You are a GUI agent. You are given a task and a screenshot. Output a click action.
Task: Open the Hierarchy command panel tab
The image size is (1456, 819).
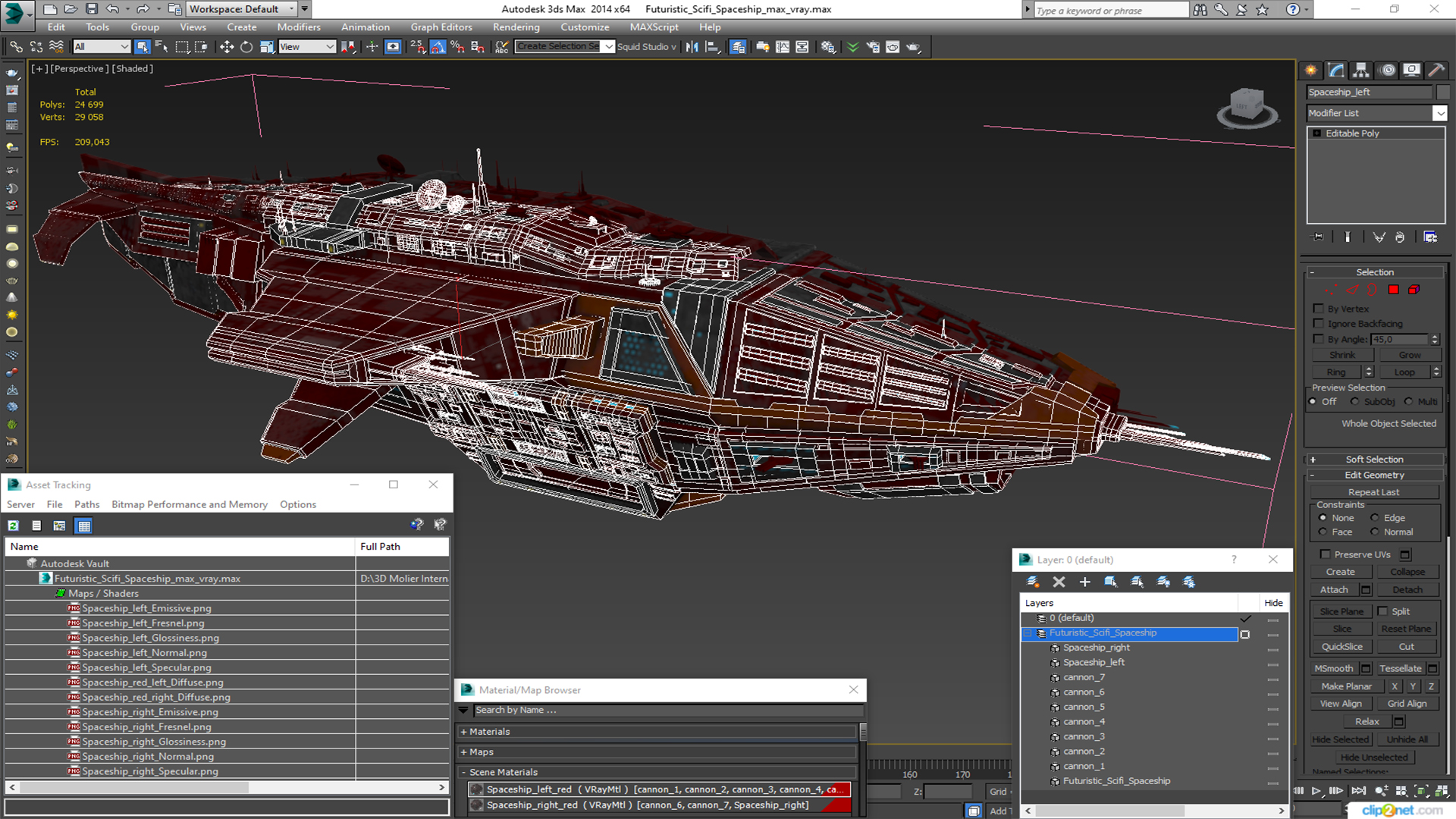pos(1361,71)
